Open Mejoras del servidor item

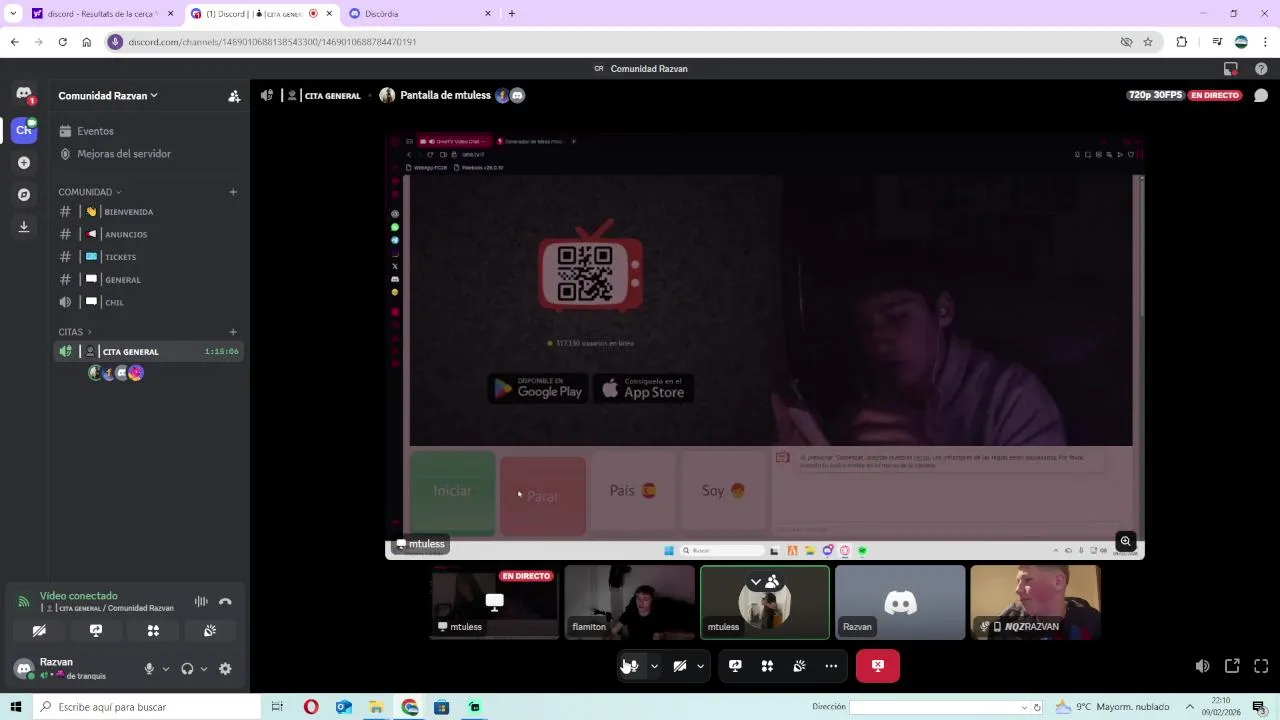[x=148, y=154]
